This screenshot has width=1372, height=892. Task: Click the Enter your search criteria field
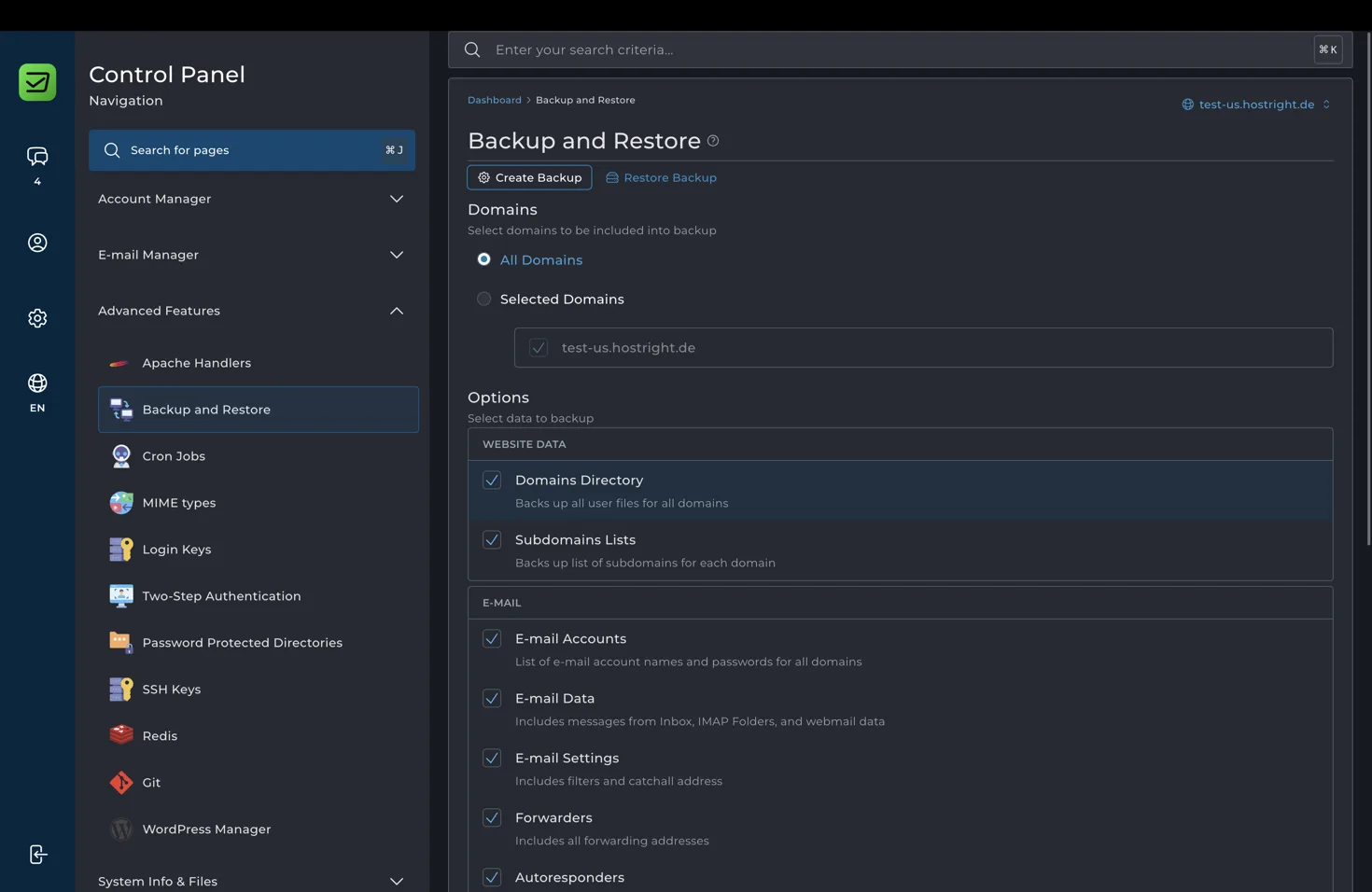pos(900,49)
